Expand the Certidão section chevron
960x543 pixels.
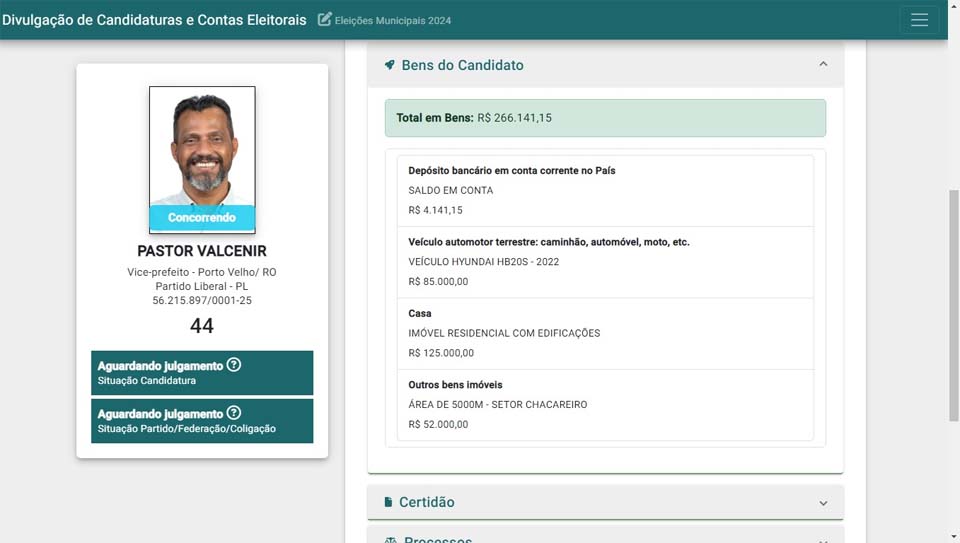point(823,503)
